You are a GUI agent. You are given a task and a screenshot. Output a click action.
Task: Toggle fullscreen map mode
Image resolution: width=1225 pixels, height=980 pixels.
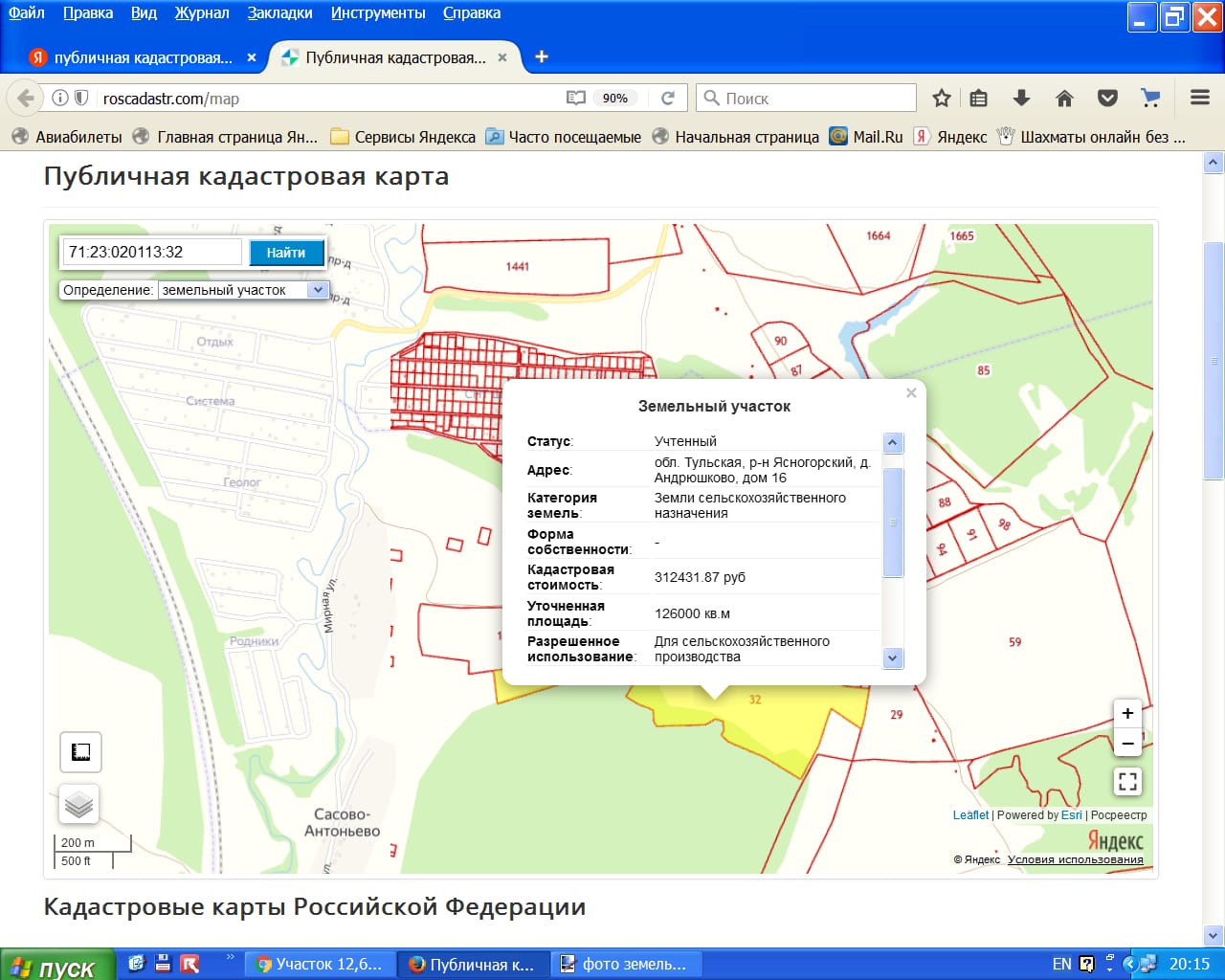(1127, 781)
